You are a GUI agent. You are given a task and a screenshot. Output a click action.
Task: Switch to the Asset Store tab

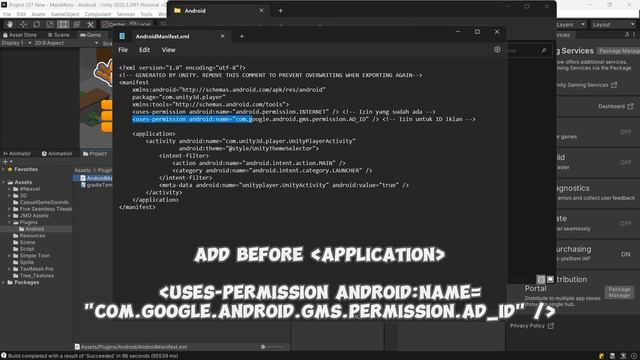click(20, 35)
